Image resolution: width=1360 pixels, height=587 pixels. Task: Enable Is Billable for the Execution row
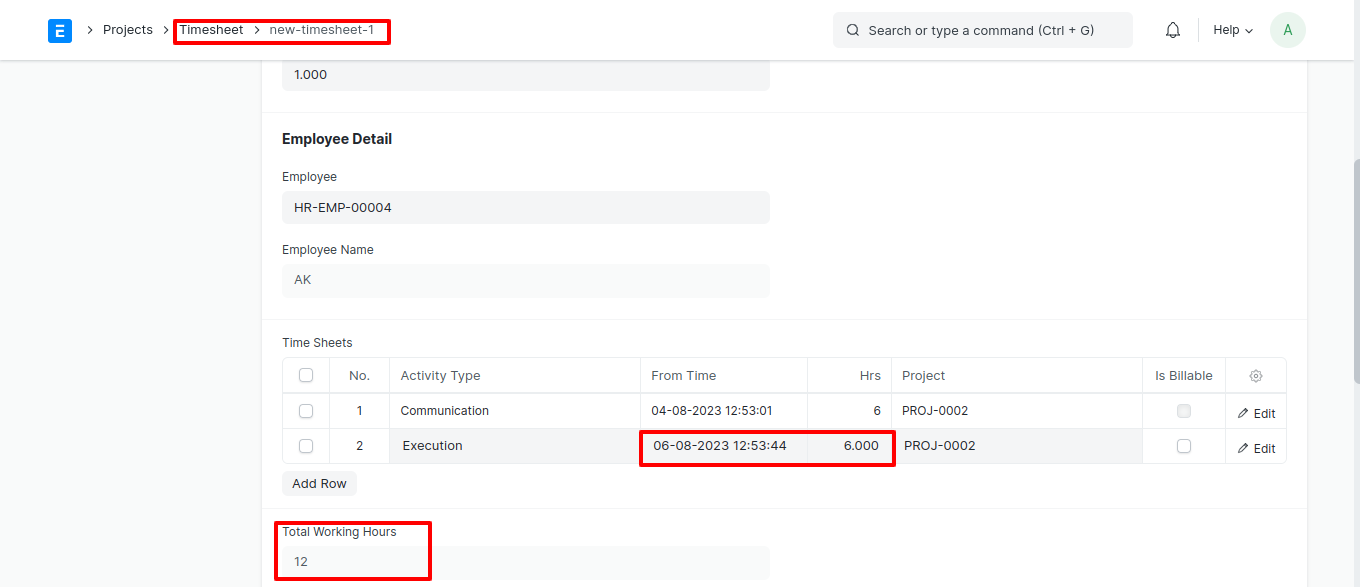(1184, 446)
